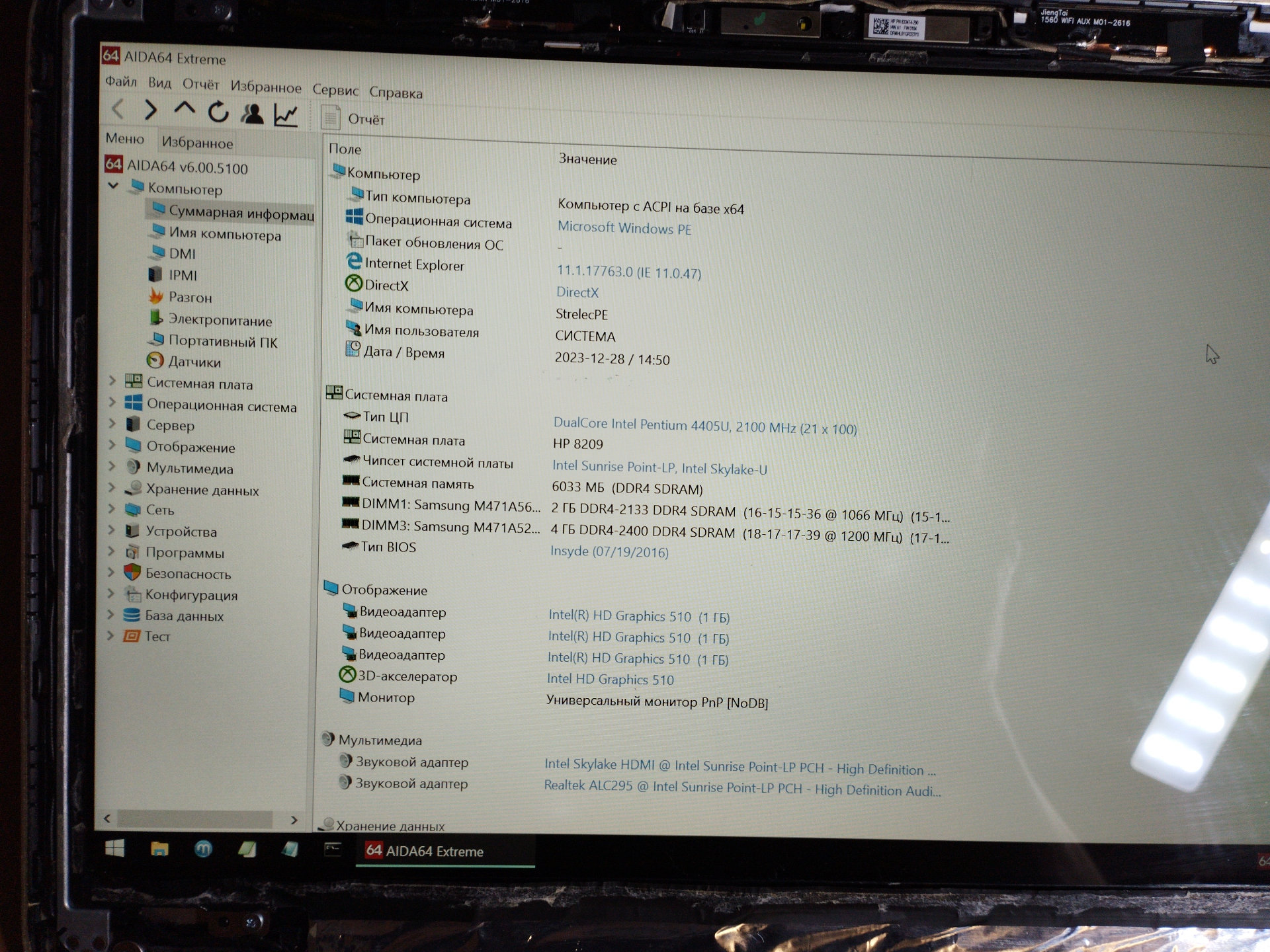
Task: Open File Explorer from the taskbar
Action: pos(159,849)
